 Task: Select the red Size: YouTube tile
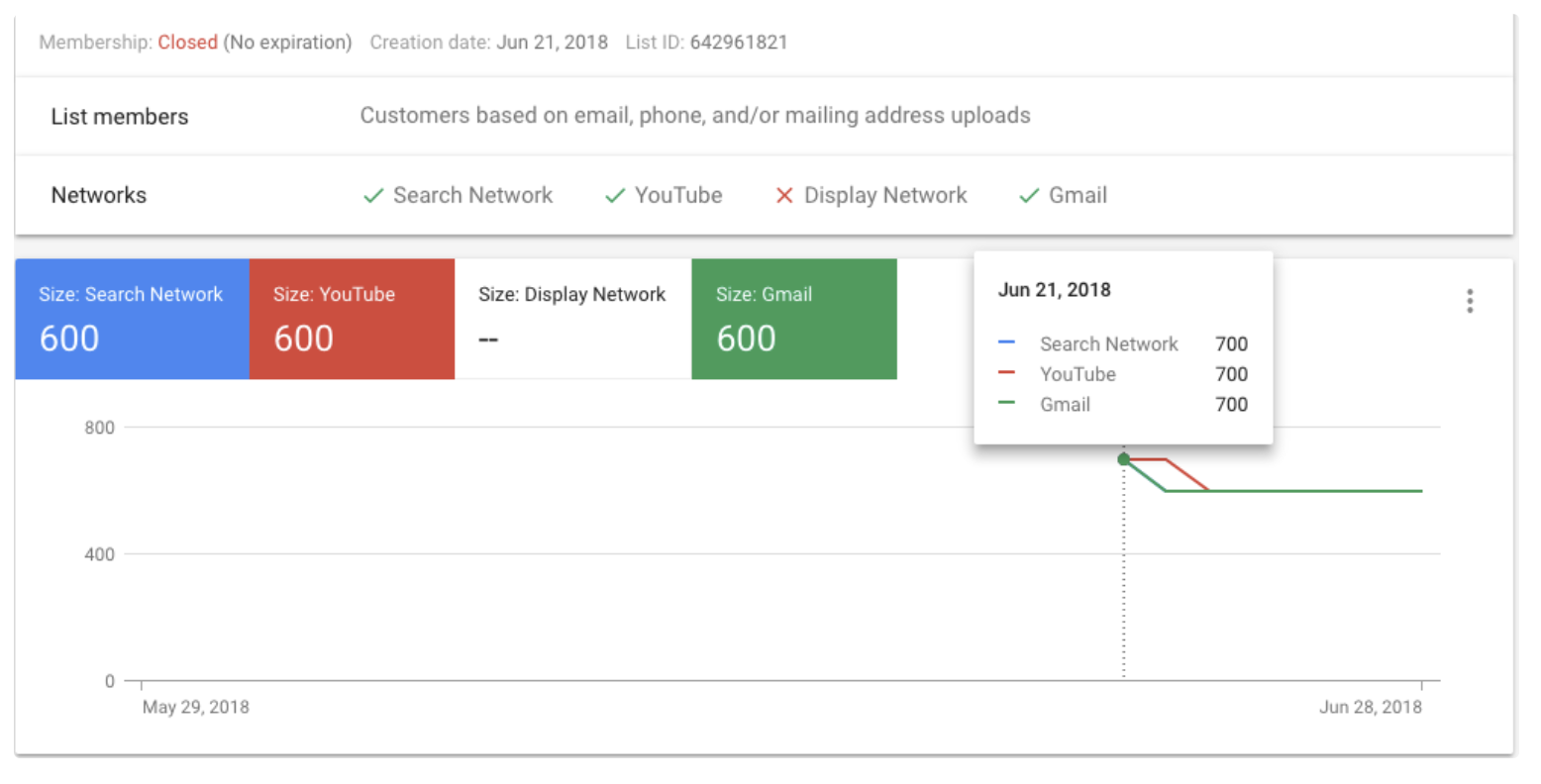click(352, 319)
